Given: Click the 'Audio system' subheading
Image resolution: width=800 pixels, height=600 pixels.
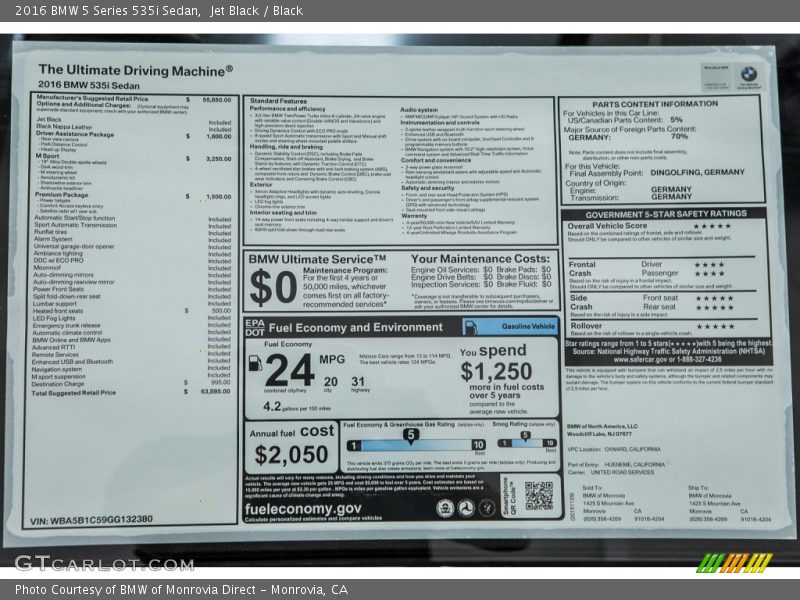Looking at the screenshot, I should tap(419, 110).
